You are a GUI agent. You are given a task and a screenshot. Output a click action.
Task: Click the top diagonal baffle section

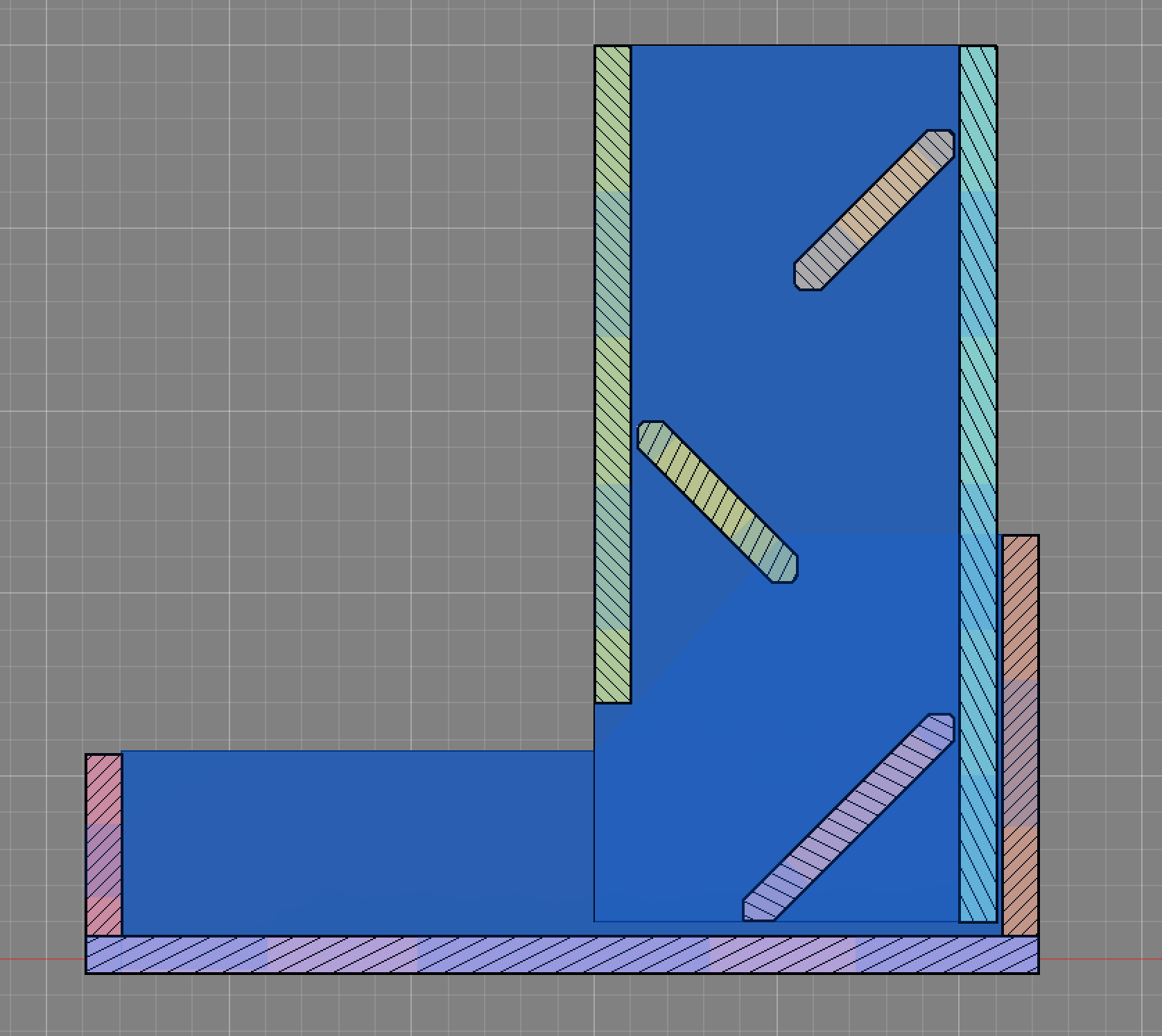point(874,208)
